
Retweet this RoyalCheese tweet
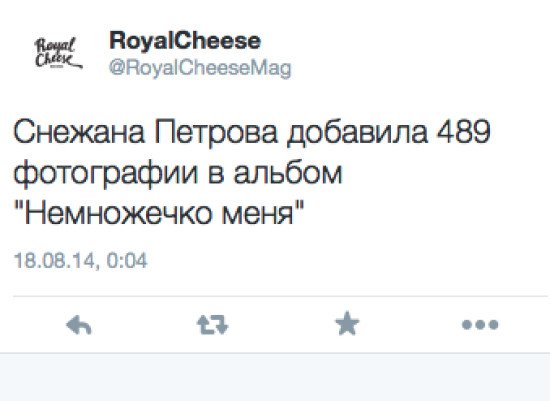click(x=213, y=325)
